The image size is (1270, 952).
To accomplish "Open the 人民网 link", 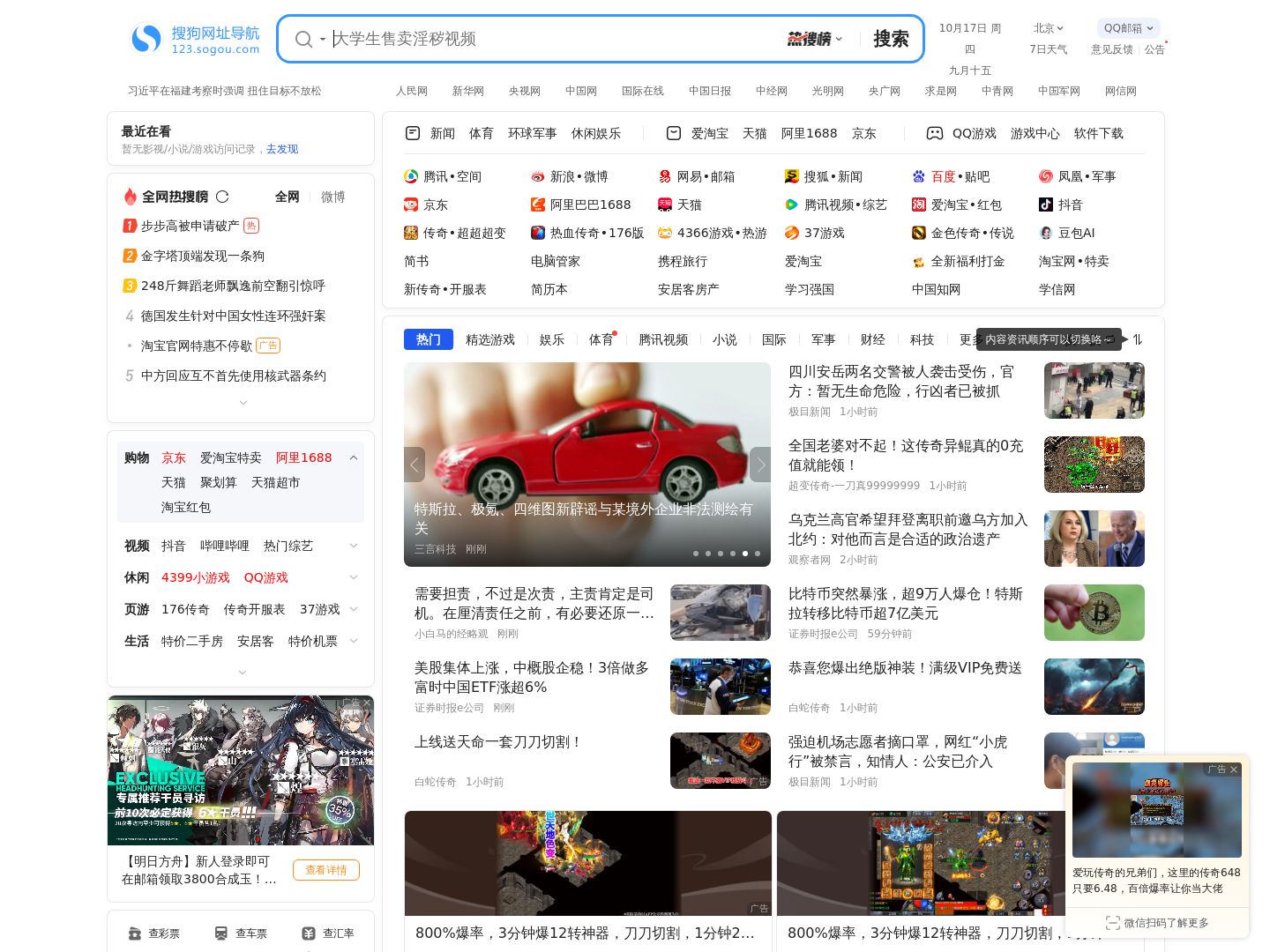I will point(412,91).
